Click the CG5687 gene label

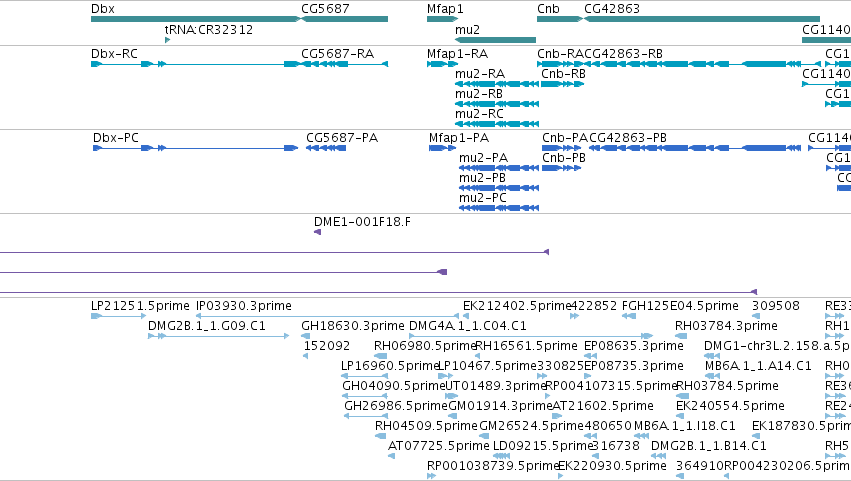pos(325,9)
